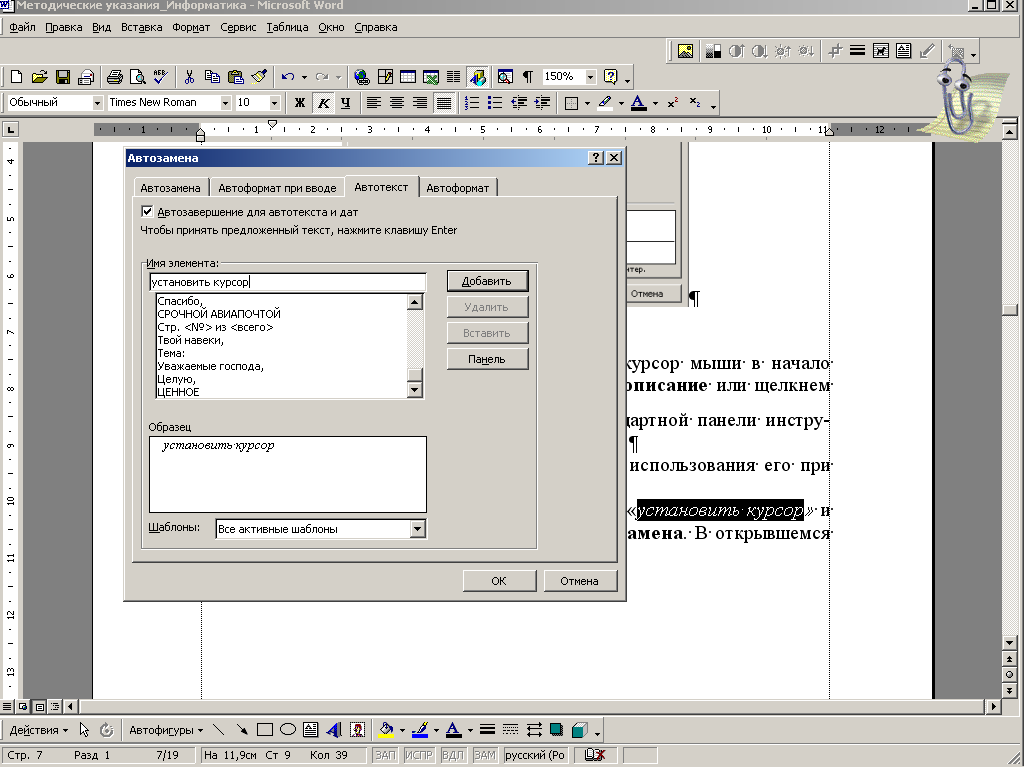The width and height of the screenshot is (1024, 768).
Task: Open Document Map from toolbar
Action: pos(505,77)
